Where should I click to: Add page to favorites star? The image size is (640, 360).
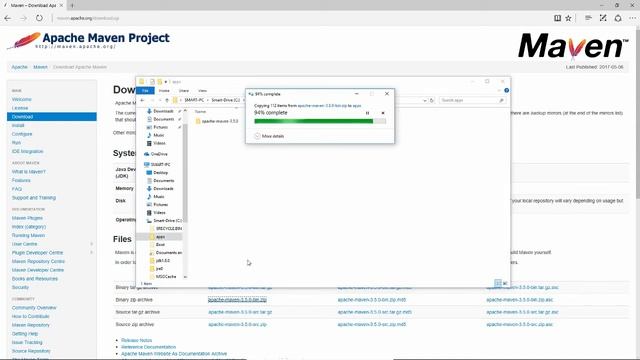(568, 18)
